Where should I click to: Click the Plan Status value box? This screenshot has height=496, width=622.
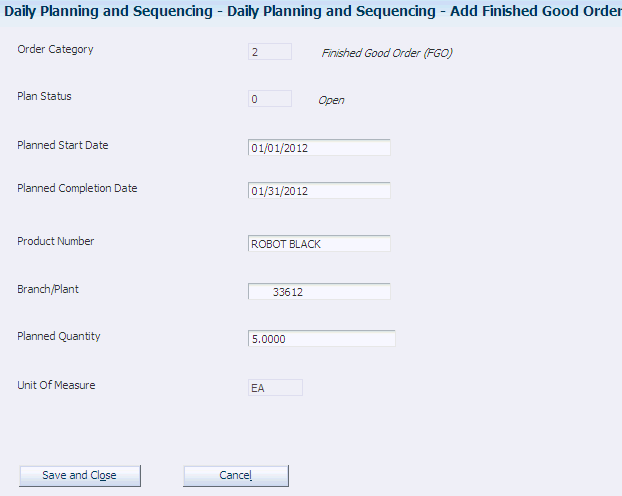(x=270, y=99)
